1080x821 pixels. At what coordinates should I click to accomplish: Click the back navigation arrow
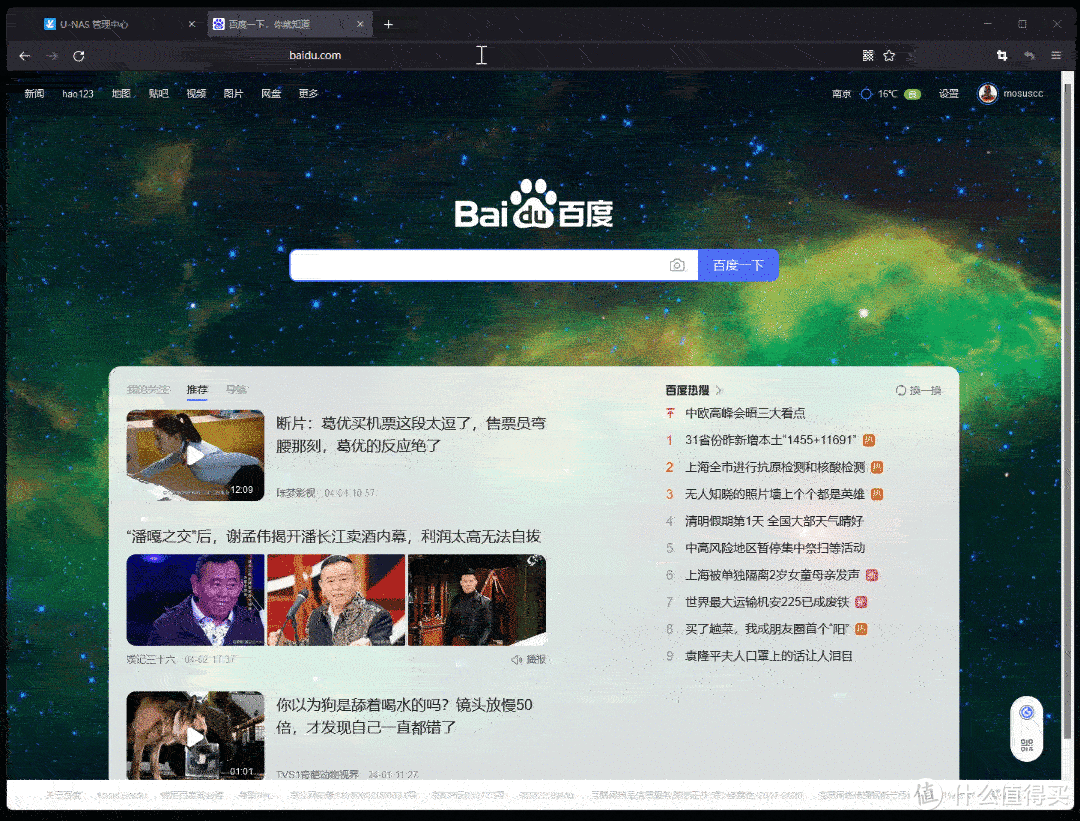point(24,56)
